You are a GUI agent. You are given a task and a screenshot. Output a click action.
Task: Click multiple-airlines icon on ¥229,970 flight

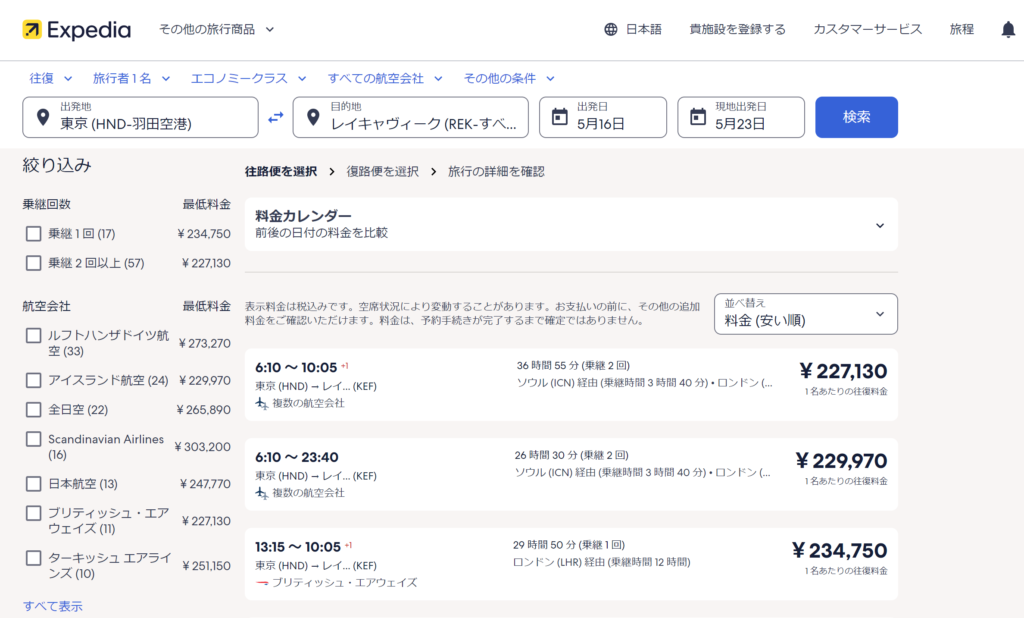(x=262, y=493)
